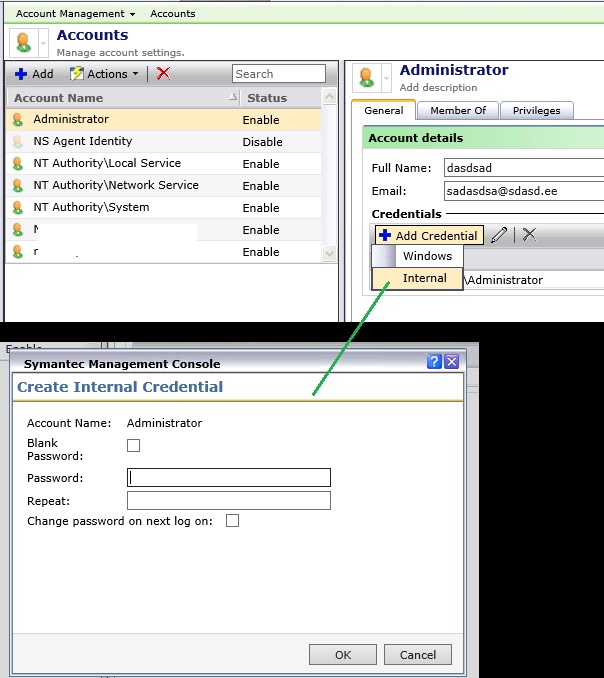Open the Actions dropdown
Screen dimensions: 604x678
pyautogui.click(x=104, y=74)
